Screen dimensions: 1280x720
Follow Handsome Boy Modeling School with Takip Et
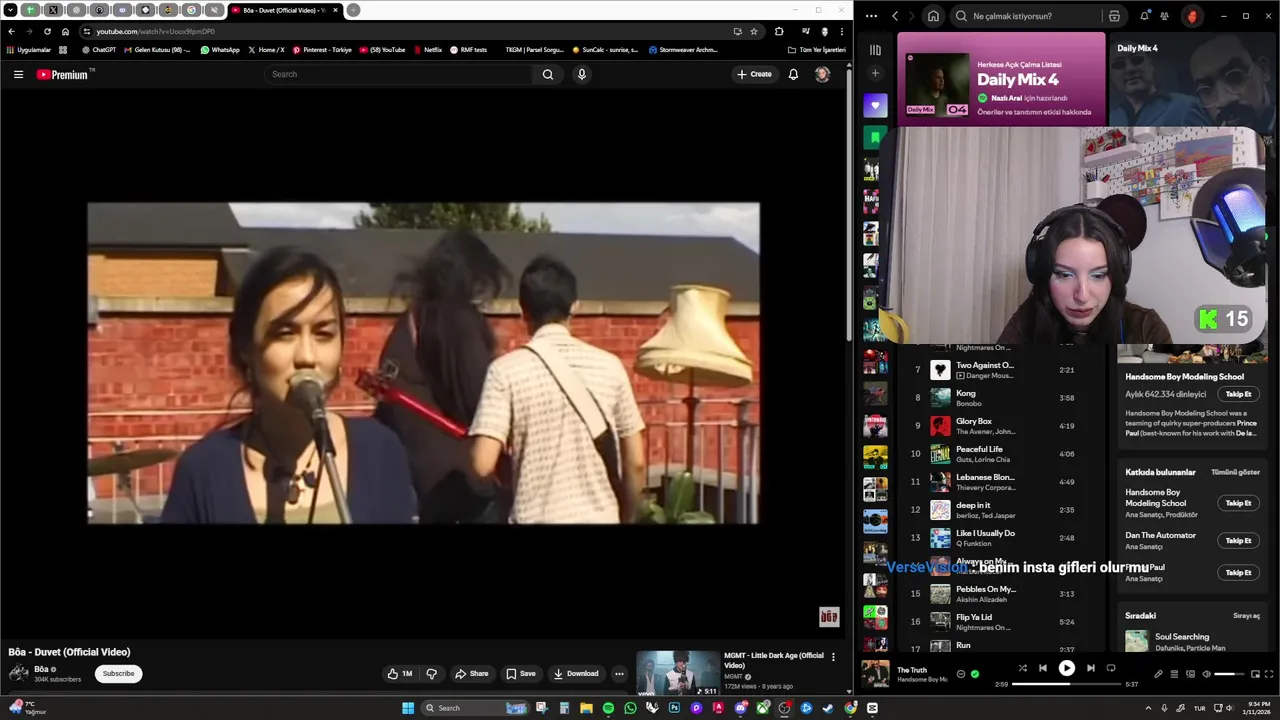(1238, 394)
